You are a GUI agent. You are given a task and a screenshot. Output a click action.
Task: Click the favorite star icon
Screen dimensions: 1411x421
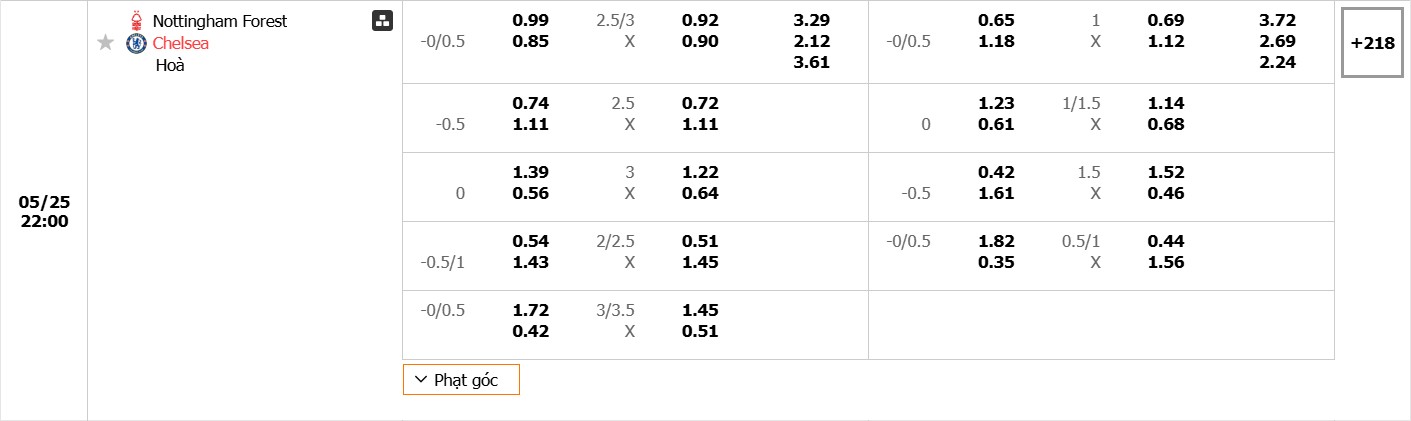tap(106, 43)
